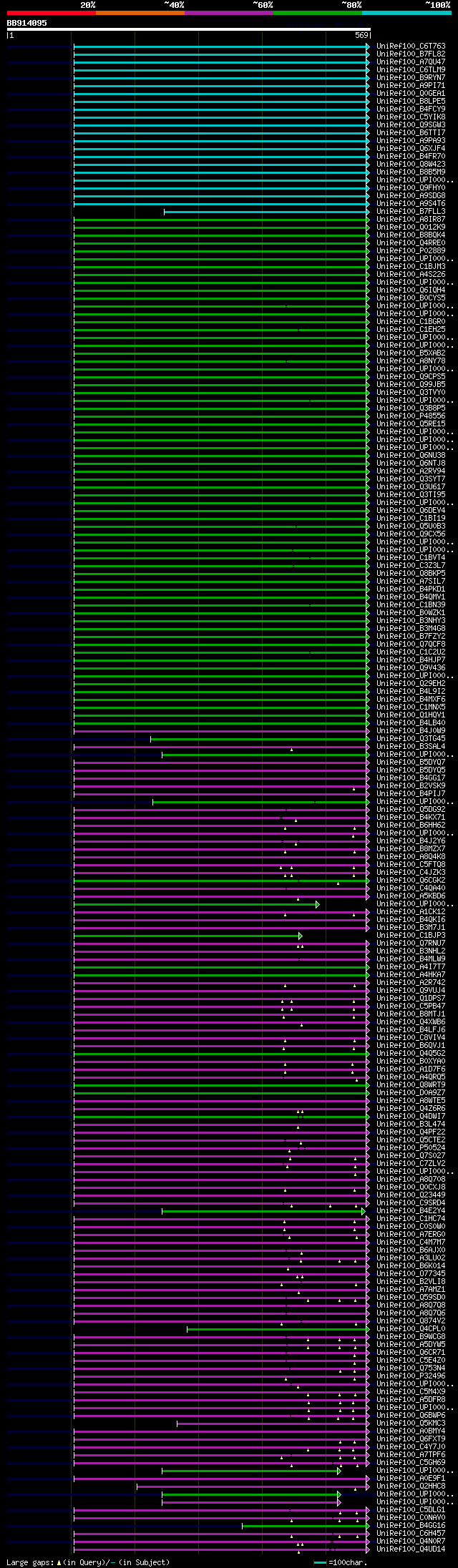Select hit UniRef100_C5FTQ8
This screenshot has height=1568, width=458.
pyautogui.click(x=411, y=865)
